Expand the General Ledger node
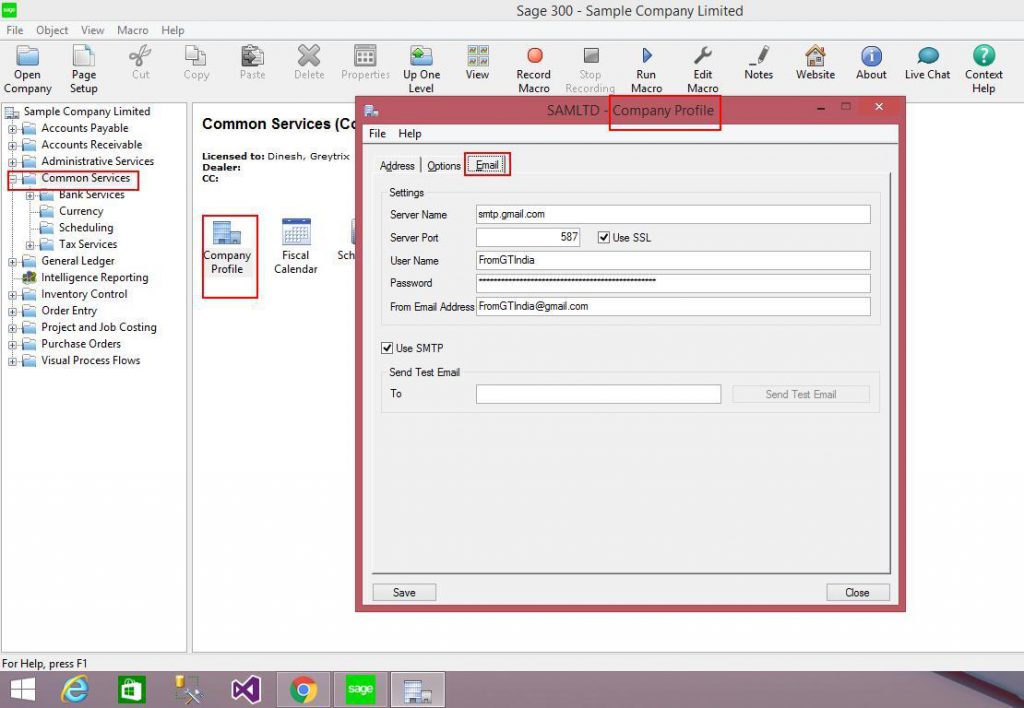This screenshot has width=1024, height=708. [12, 261]
